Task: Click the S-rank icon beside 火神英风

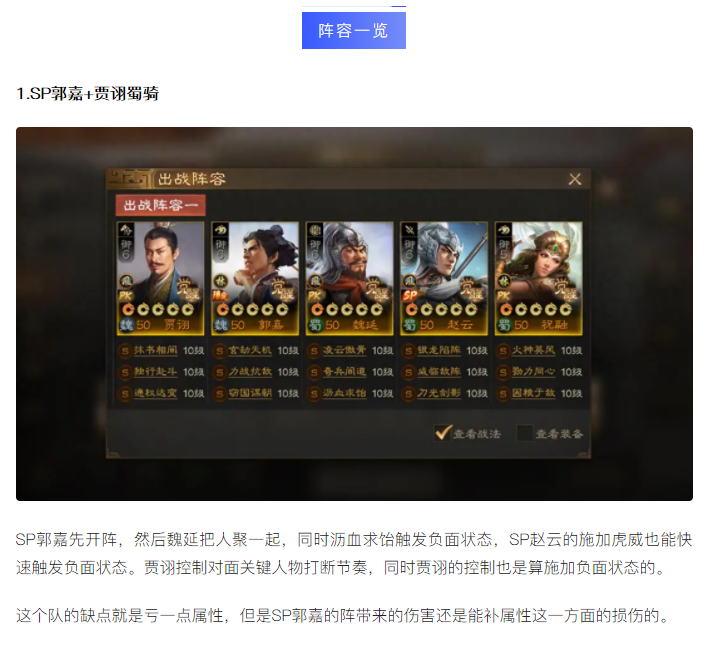Action: coord(503,351)
